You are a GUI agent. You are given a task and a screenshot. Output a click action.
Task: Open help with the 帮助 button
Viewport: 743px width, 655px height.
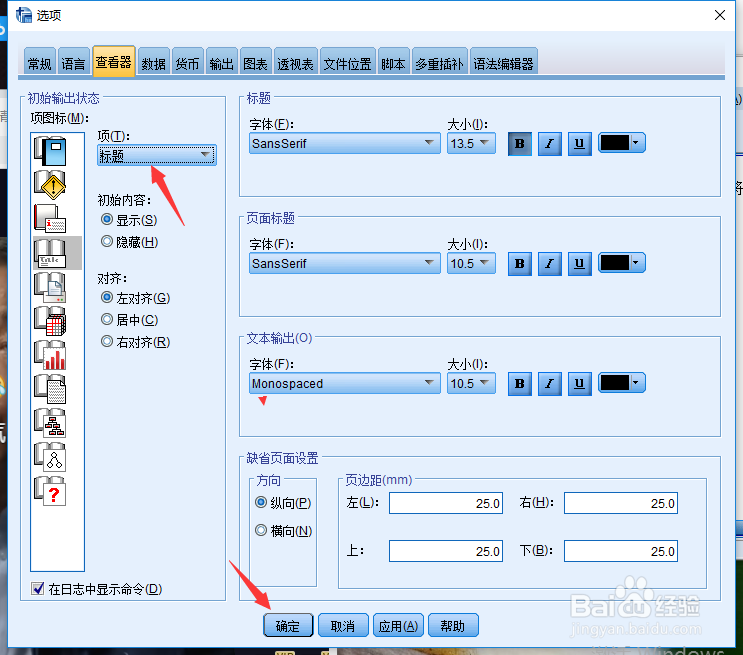(453, 625)
